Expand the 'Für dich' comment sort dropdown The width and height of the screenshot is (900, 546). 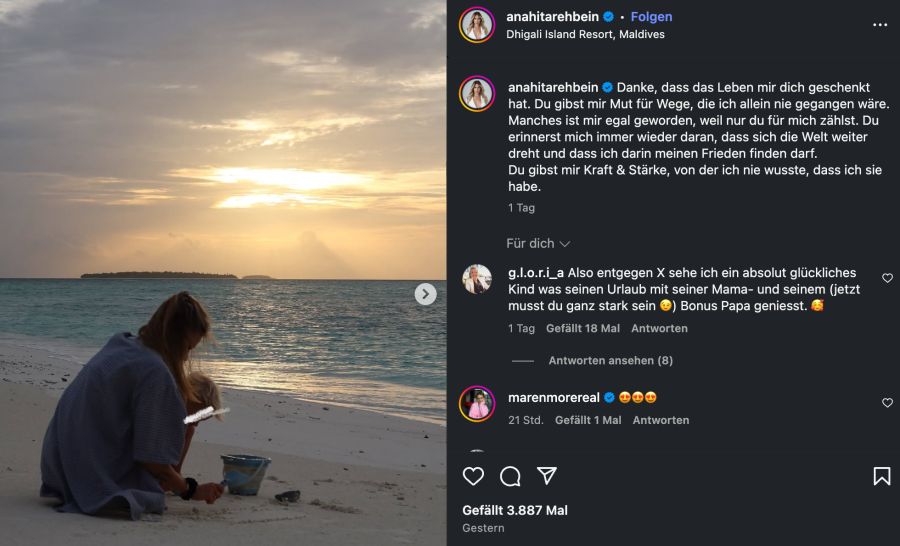(538, 243)
